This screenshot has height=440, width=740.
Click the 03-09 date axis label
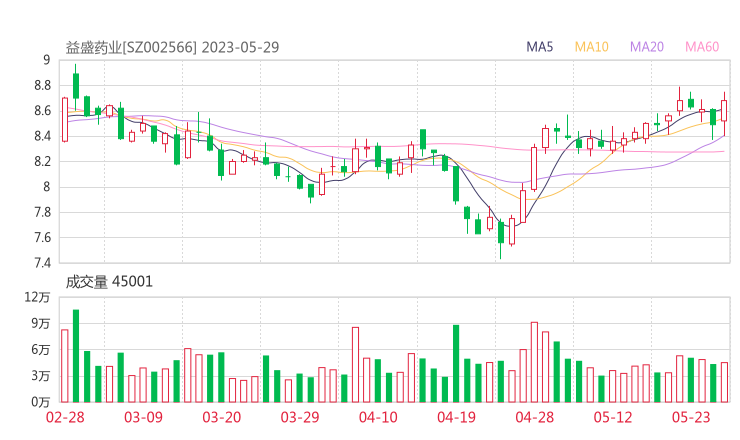tap(143, 417)
